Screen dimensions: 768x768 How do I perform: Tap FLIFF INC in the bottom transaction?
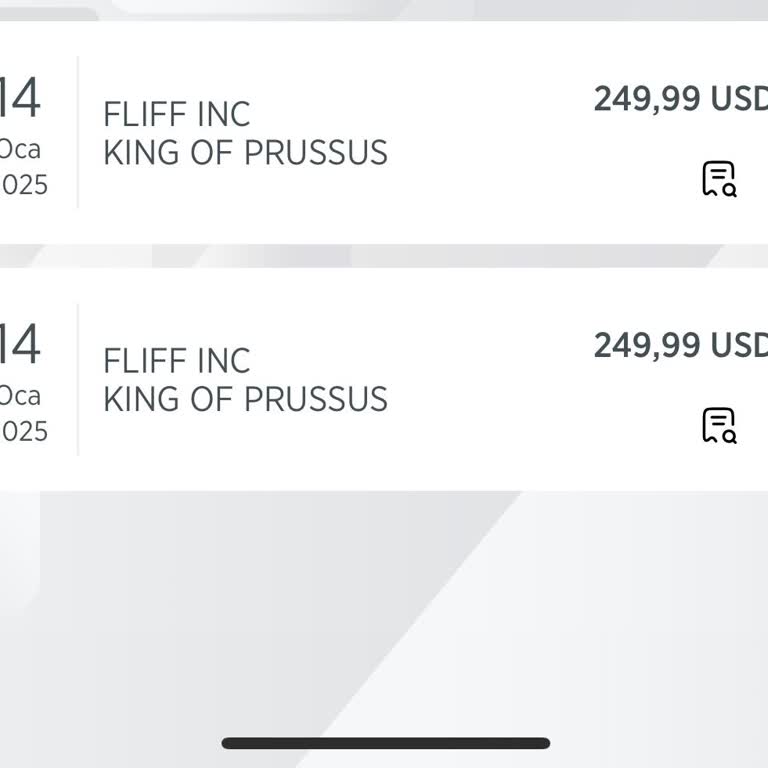point(177,360)
